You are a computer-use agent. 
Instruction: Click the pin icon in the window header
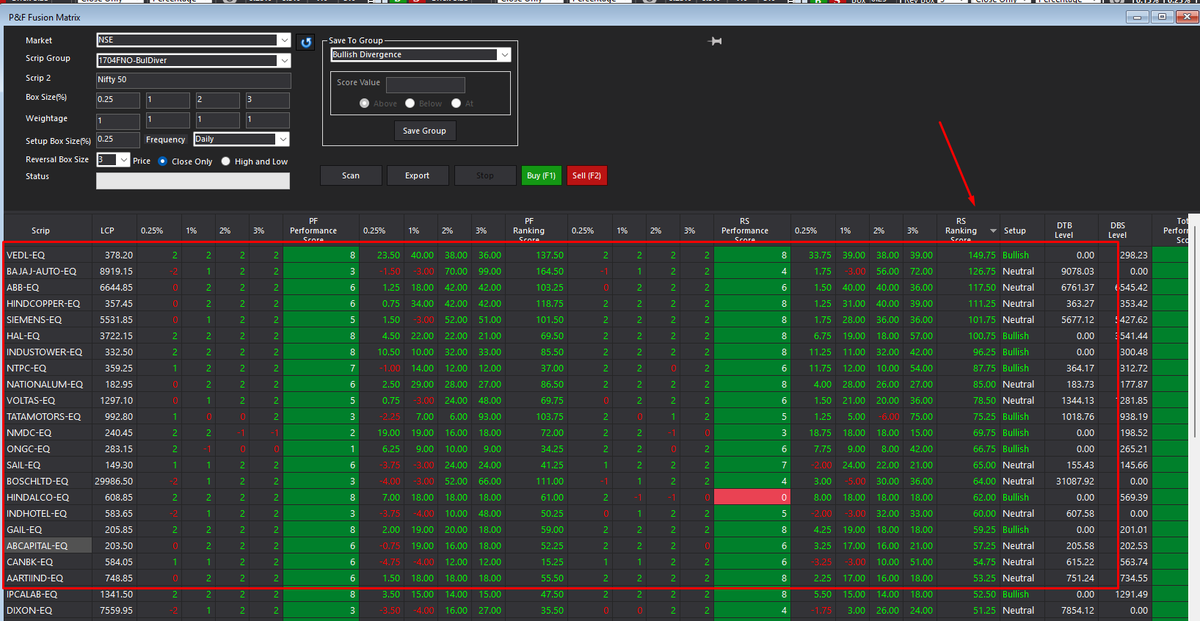click(715, 41)
